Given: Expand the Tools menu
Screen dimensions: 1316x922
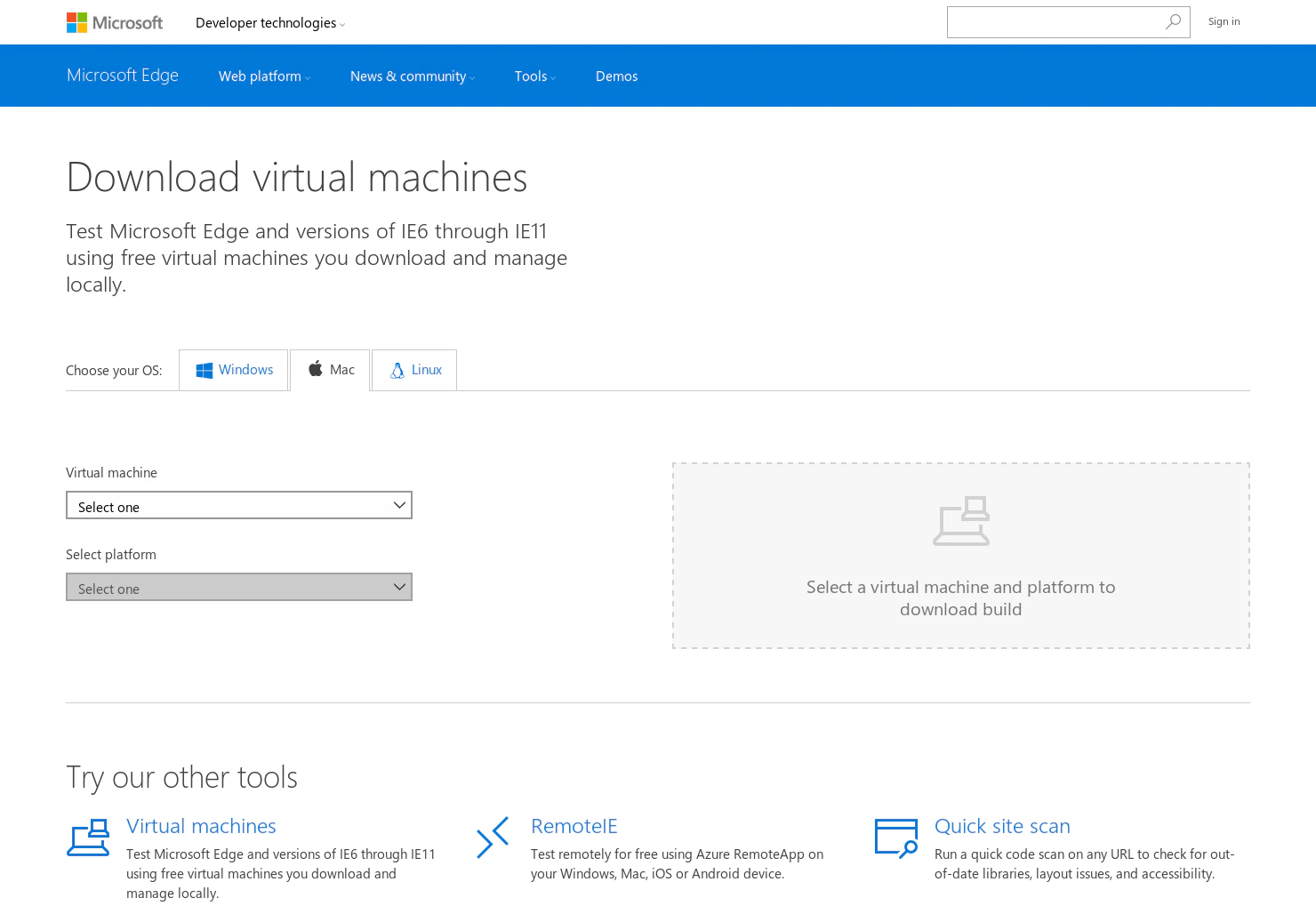Looking at the screenshot, I should click(x=535, y=76).
